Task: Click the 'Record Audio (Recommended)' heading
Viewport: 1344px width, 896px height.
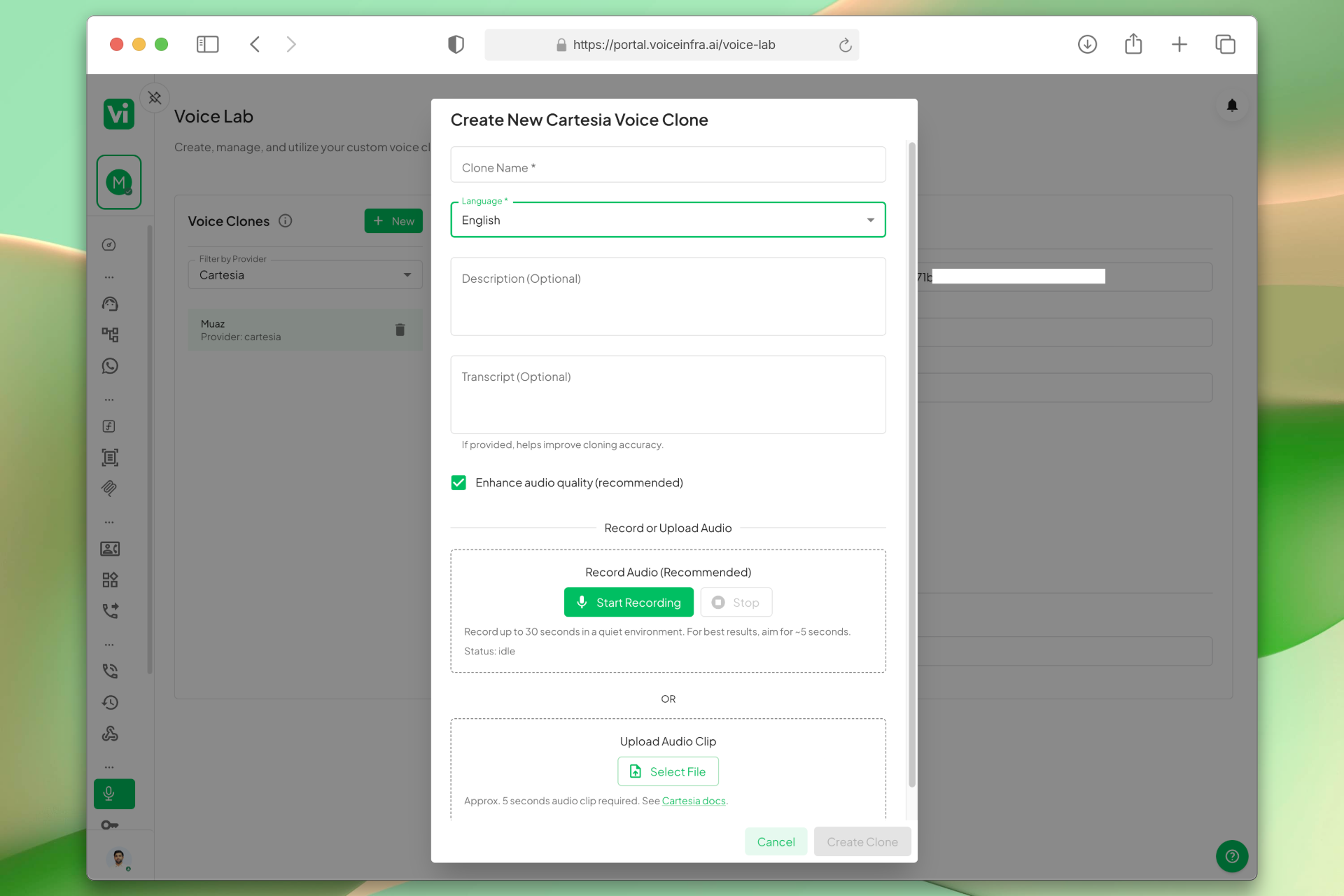Action: [x=668, y=572]
